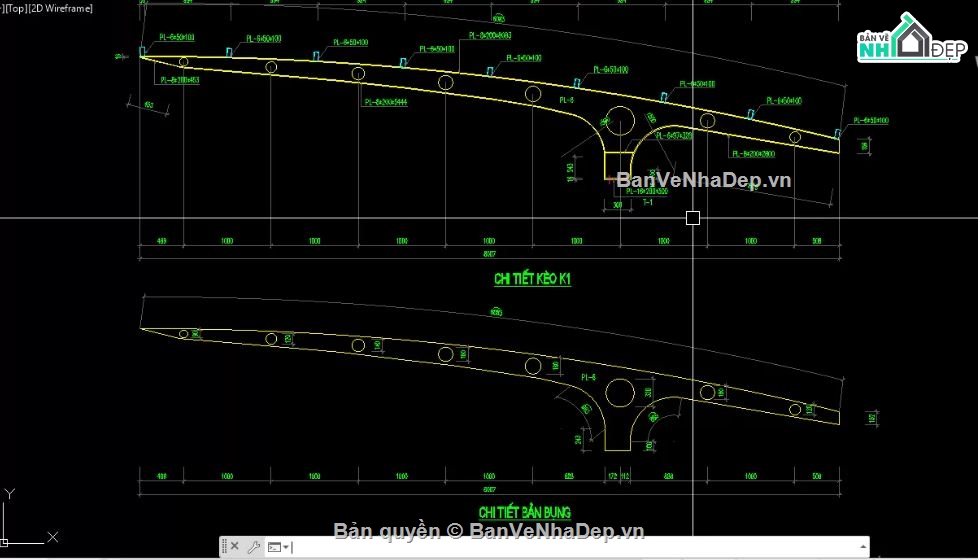Open the [Top] view control menu
Viewport: 978px width, 560px height.
pyautogui.click(x=12, y=8)
